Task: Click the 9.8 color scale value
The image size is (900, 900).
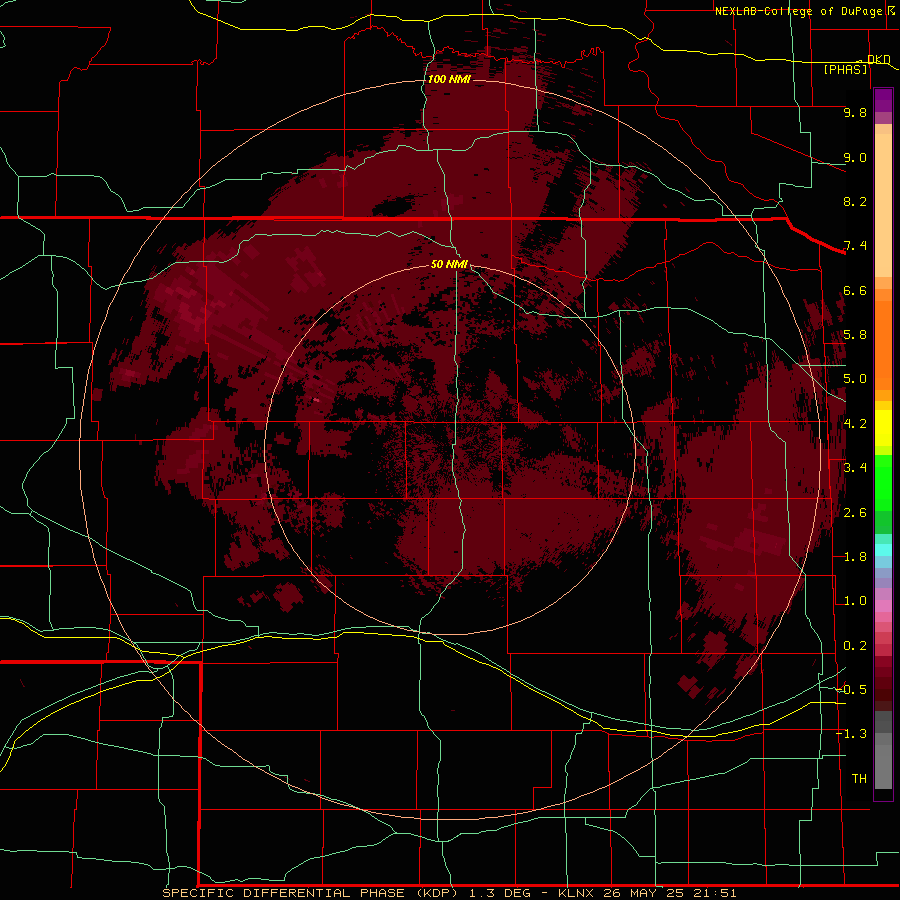Action: pos(855,112)
